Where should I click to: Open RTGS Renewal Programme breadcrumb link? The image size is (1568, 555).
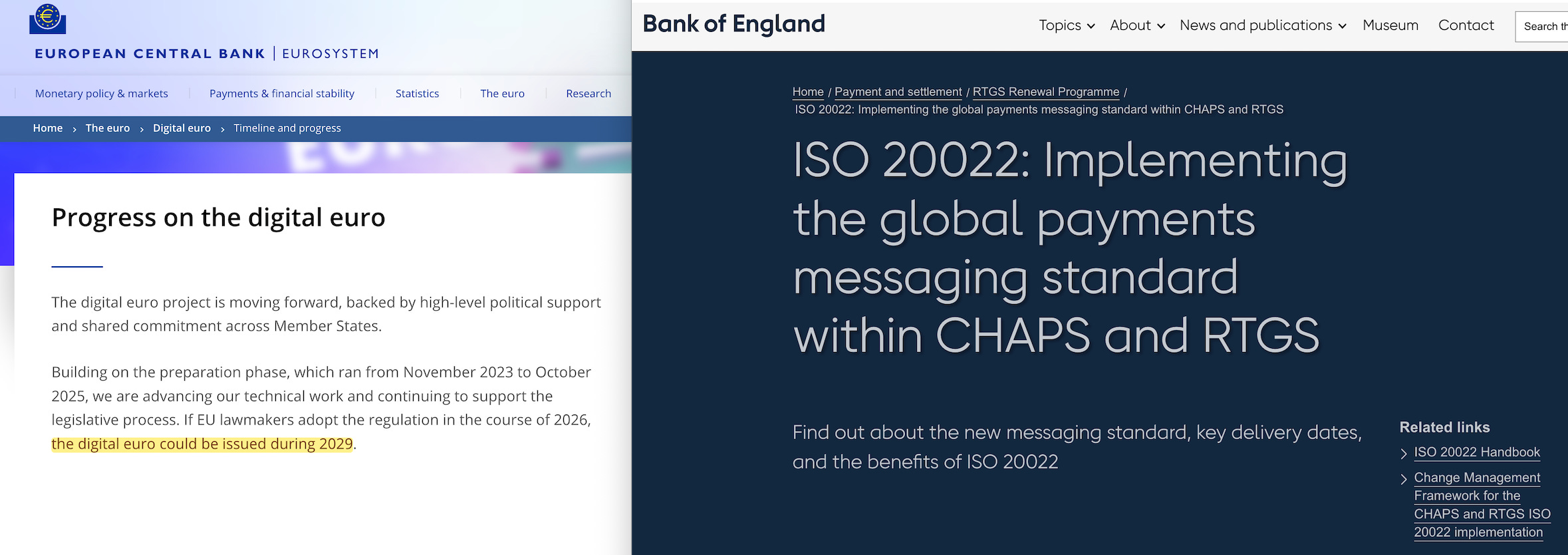(1046, 92)
